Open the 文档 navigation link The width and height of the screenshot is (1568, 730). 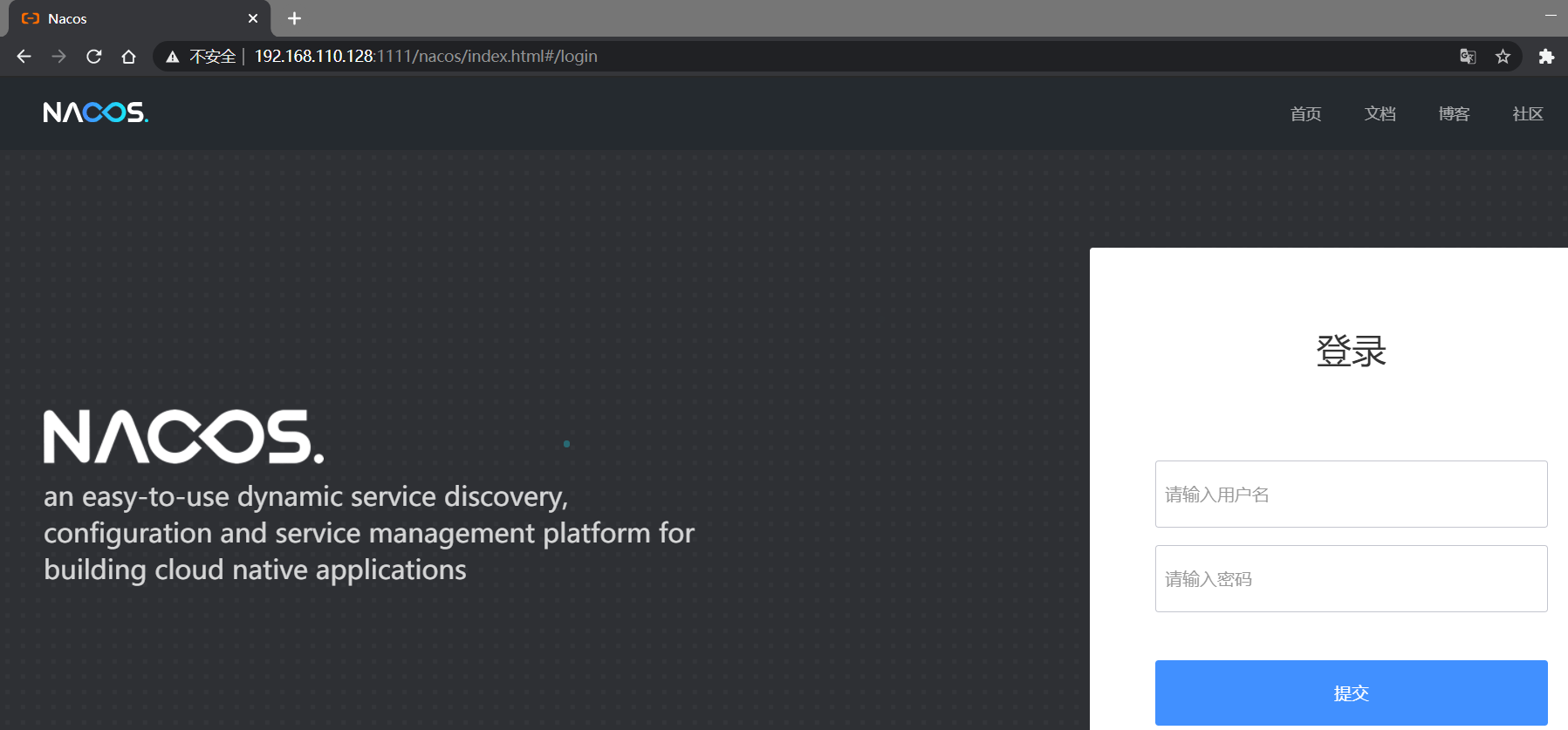pos(1380,114)
